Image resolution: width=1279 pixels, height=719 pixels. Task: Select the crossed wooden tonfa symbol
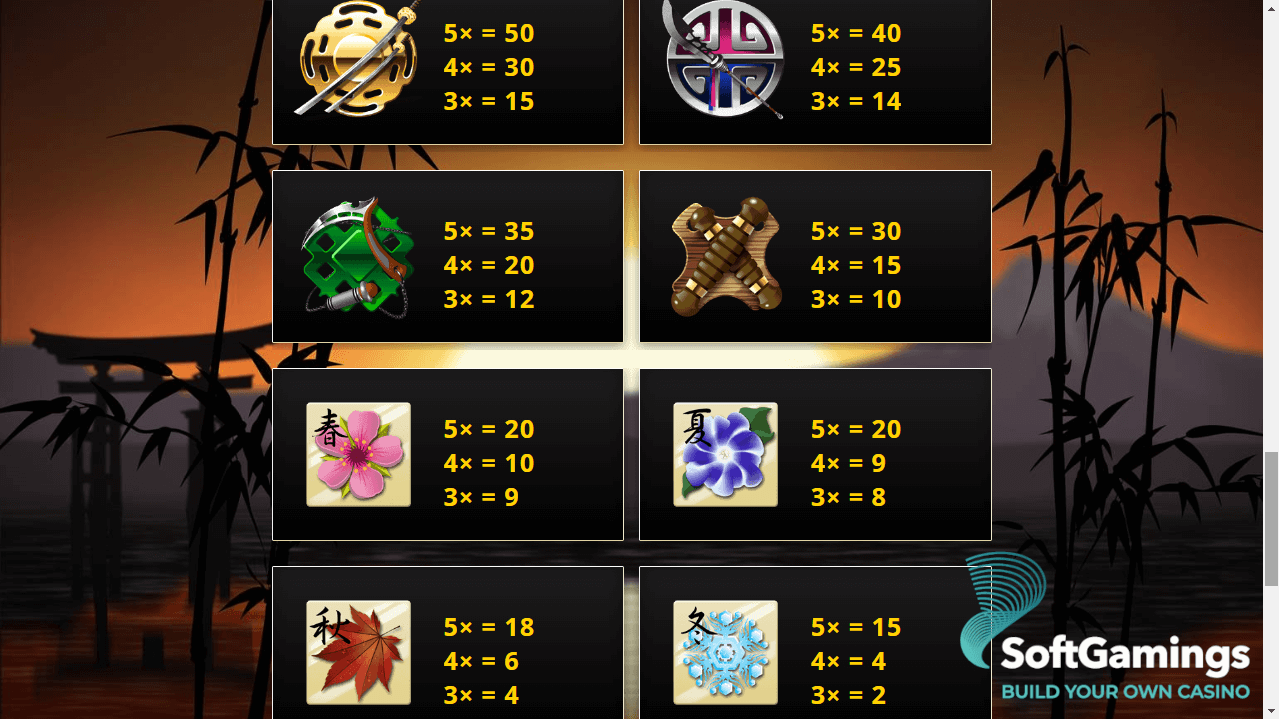(726, 257)
